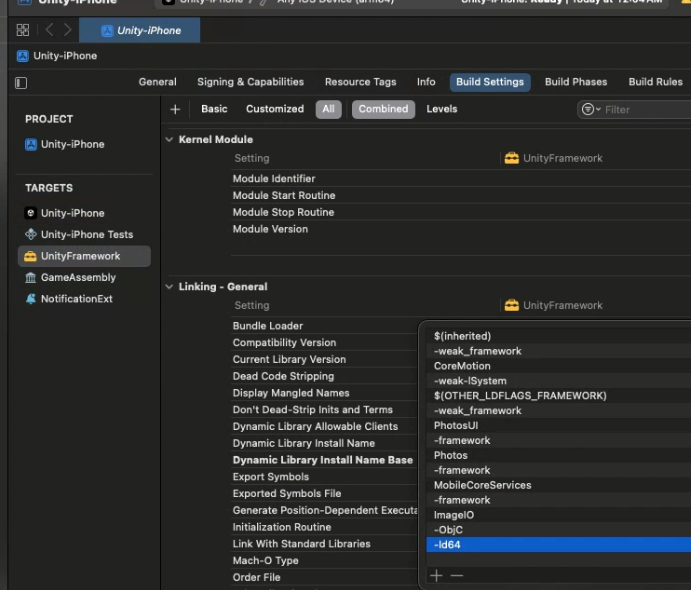
Task: Click the Initialization Routine setting
Action: coord(282,527)
